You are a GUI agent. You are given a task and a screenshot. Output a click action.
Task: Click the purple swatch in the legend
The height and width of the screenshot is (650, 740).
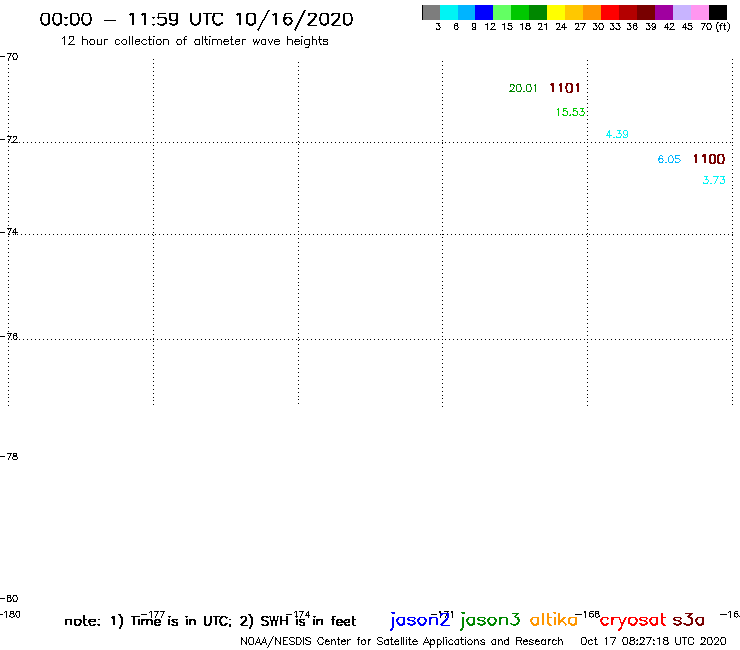click(x=664, y=12)
